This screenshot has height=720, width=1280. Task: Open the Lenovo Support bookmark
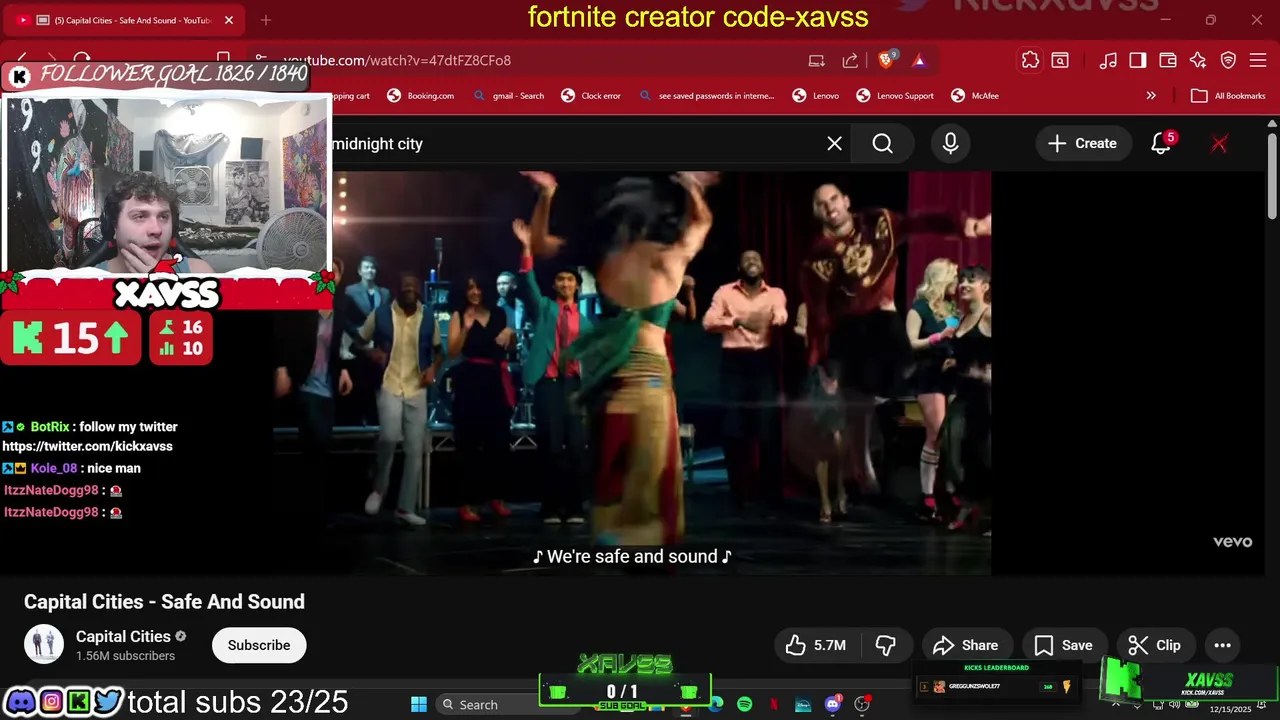click(895, 96)
